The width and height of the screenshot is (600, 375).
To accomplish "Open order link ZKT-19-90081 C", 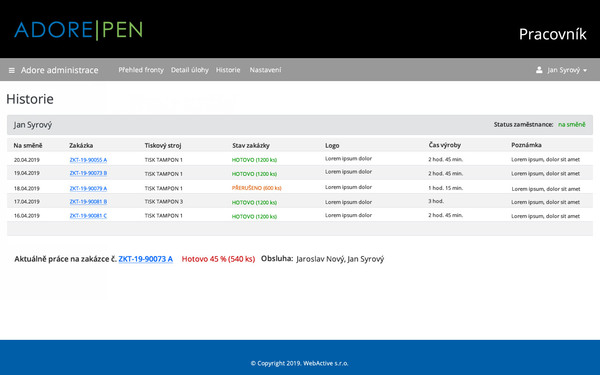I will (88, 216).
